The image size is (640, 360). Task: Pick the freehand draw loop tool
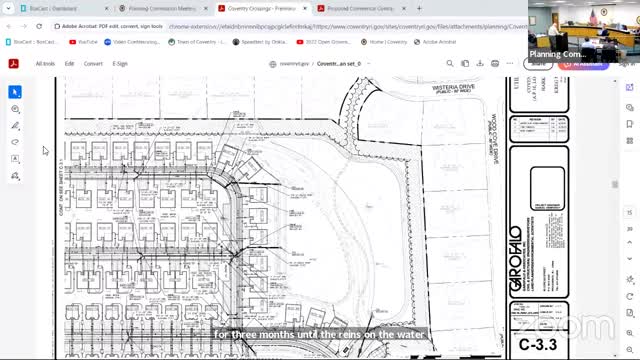click(x=15, y=142)
